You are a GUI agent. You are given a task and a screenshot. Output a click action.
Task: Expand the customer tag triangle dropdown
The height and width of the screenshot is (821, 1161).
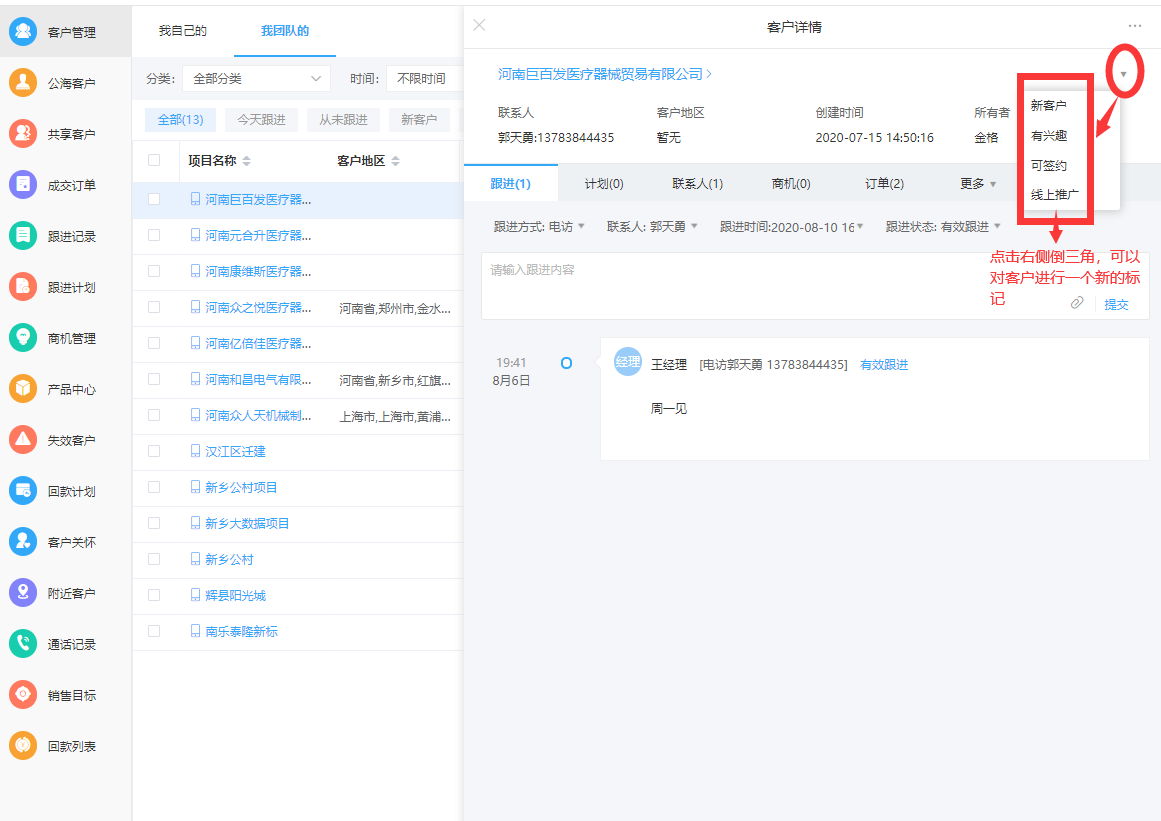1123,73
